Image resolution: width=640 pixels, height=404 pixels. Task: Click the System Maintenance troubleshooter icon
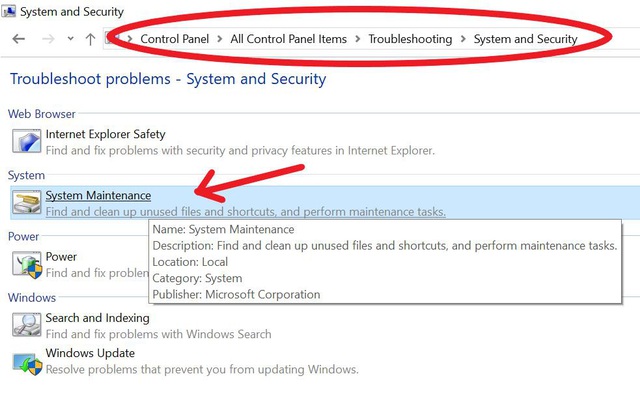27,203
